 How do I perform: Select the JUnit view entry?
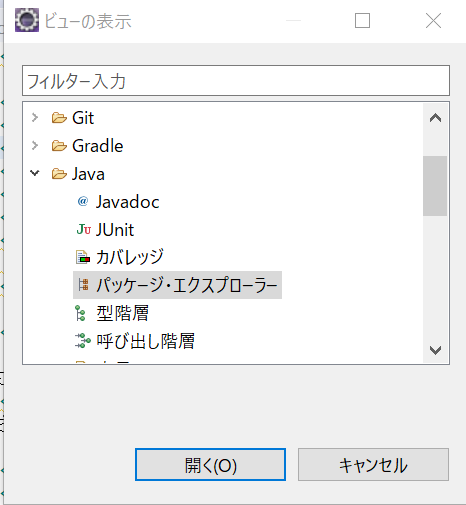tap(115, 230)
